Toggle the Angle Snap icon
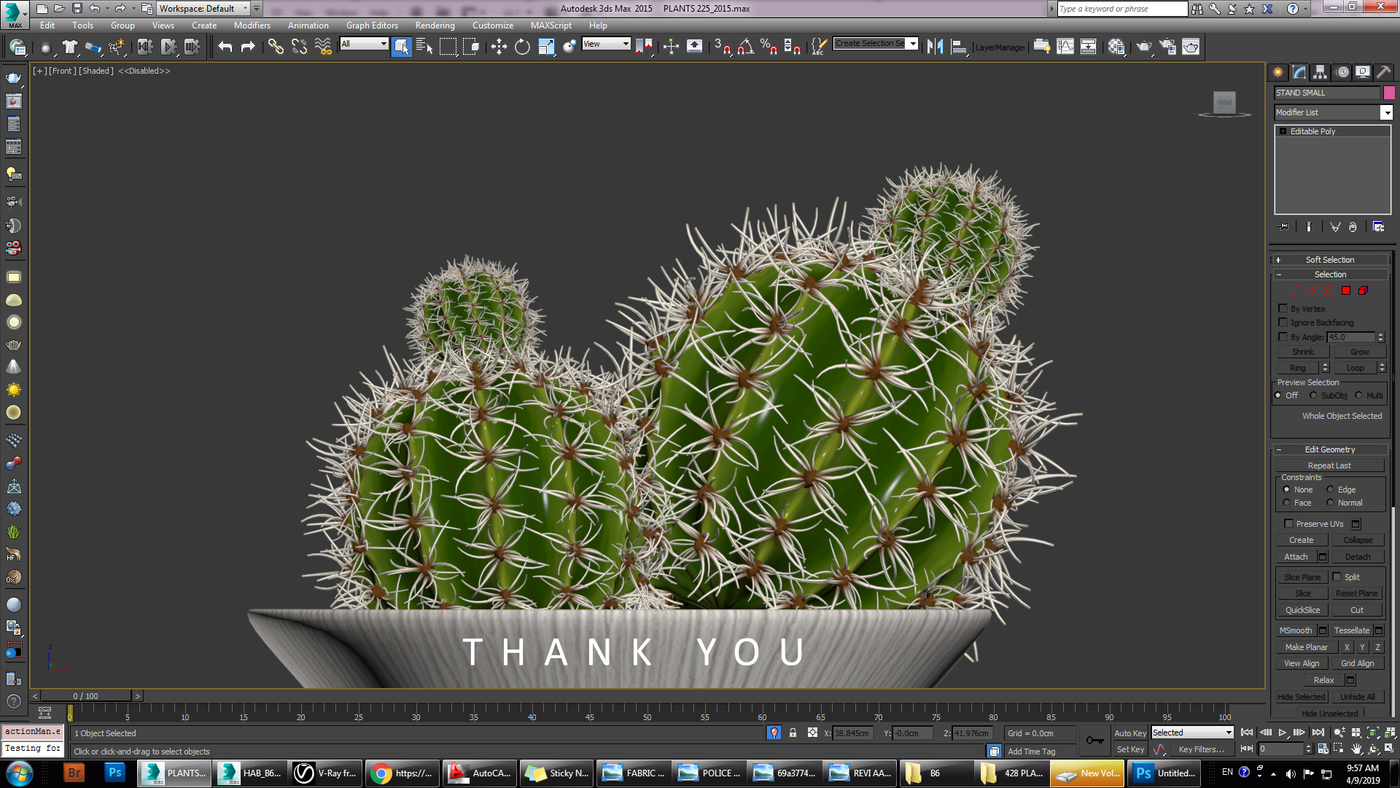This screenshot has width=1400, height=788. tap(746, 46)
